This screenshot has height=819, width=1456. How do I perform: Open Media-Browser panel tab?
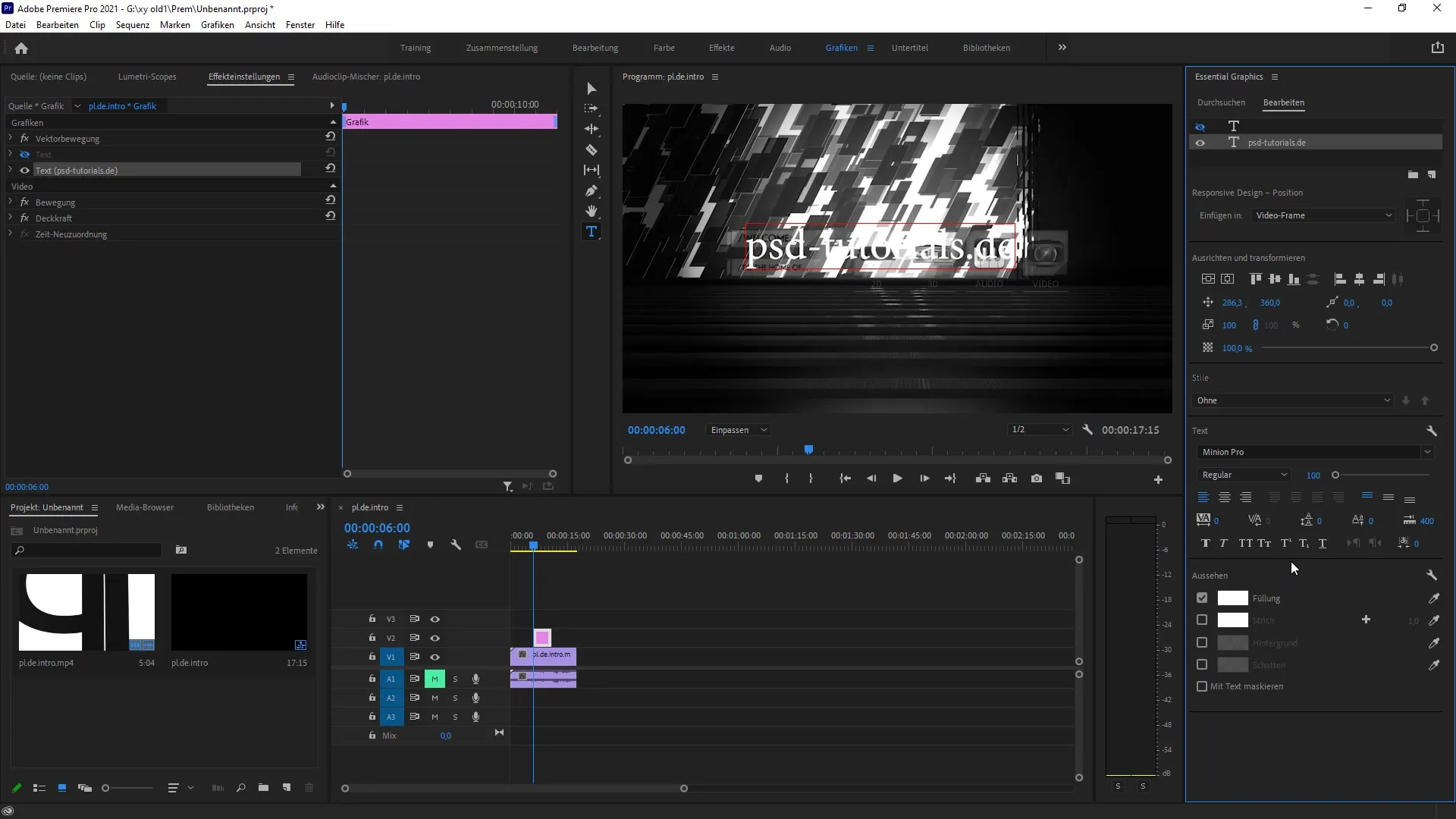point(145,507)
